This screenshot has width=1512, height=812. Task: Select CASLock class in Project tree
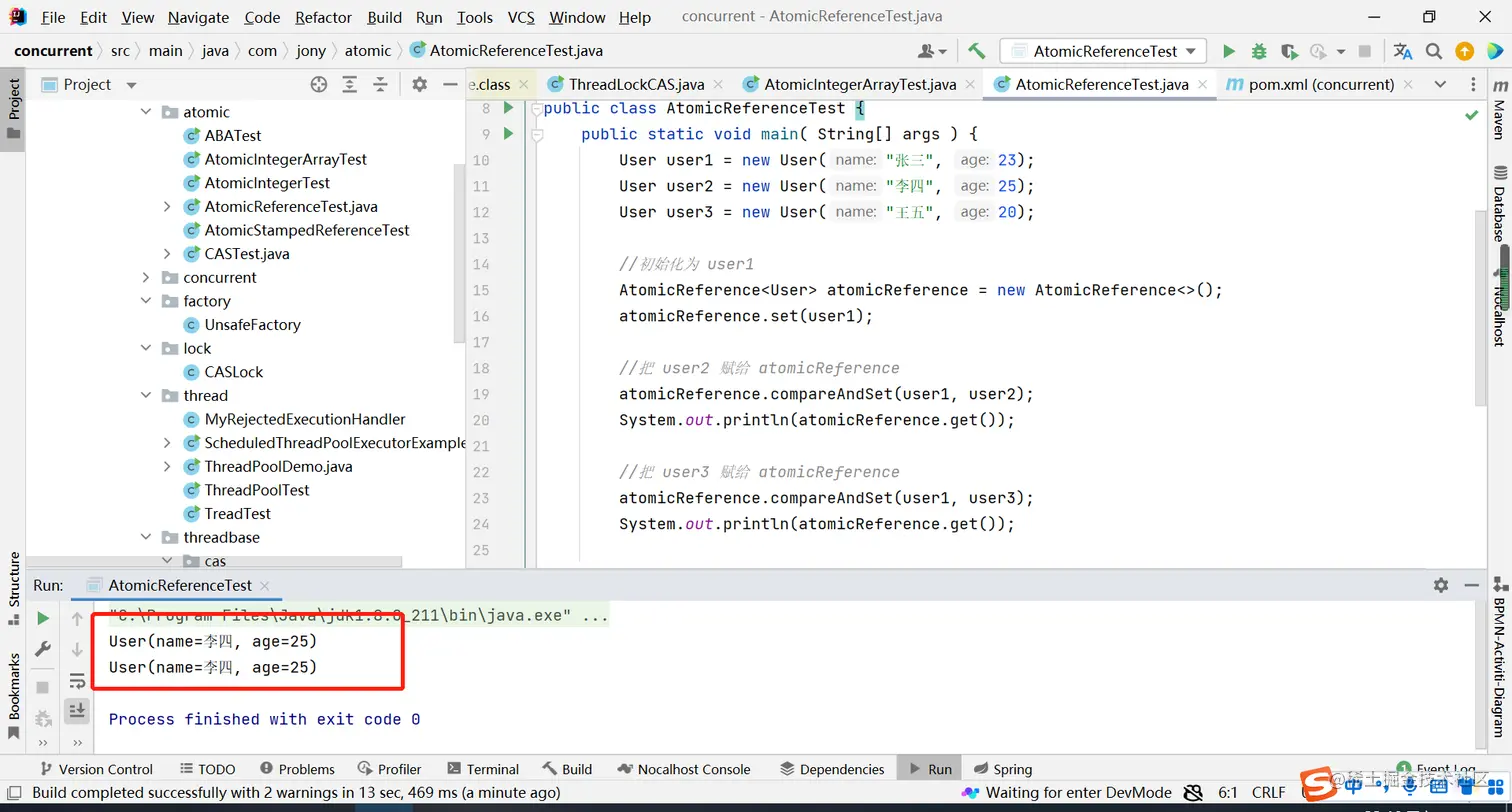click(x=234, y=372)
